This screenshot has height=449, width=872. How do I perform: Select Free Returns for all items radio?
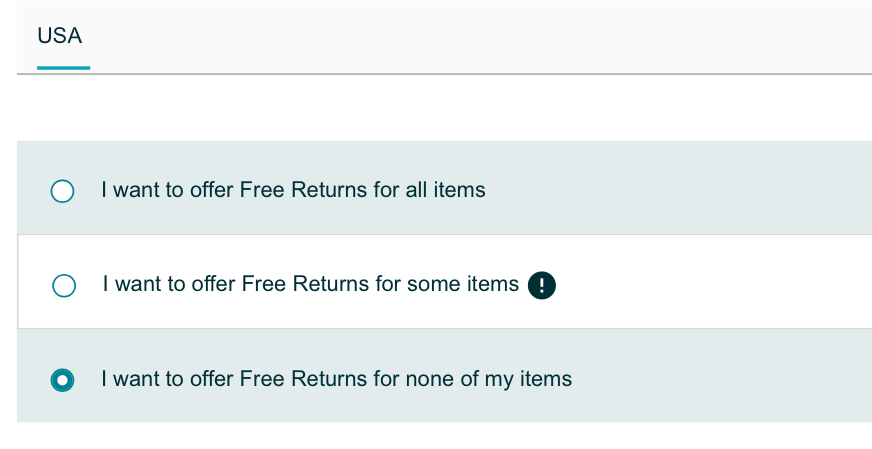[62, 191]
